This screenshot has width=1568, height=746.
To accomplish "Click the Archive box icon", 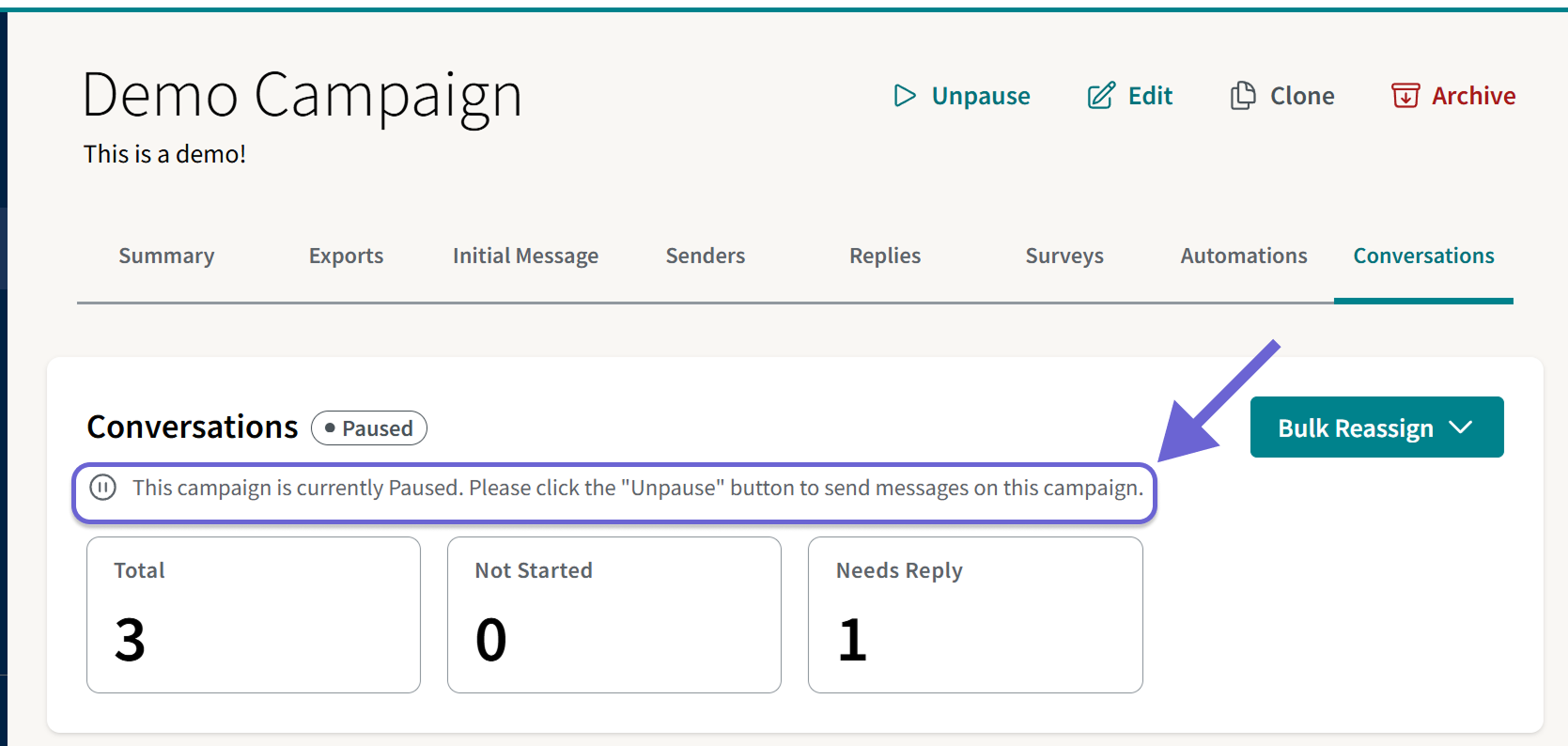I will pyautogui.click(x=1405, y=96).
